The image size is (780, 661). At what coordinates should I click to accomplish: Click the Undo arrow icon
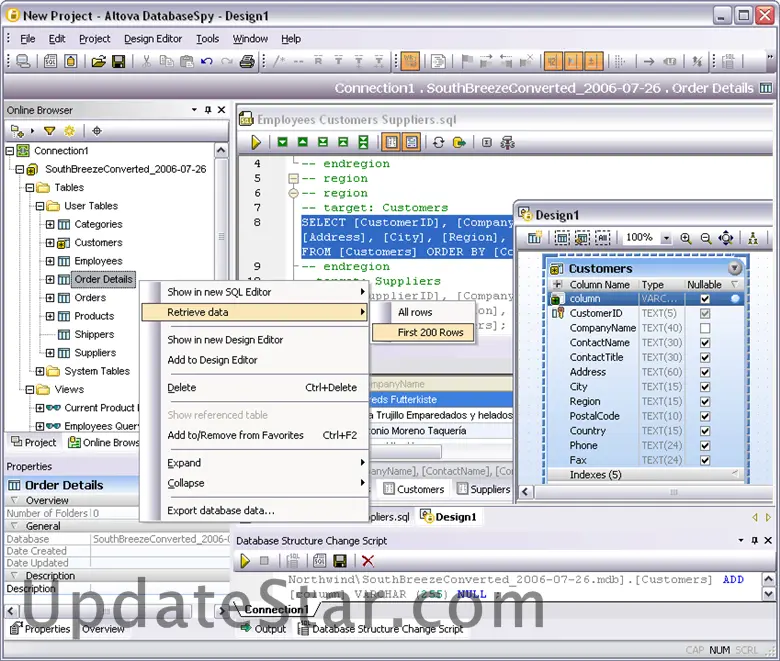(206, 61)
